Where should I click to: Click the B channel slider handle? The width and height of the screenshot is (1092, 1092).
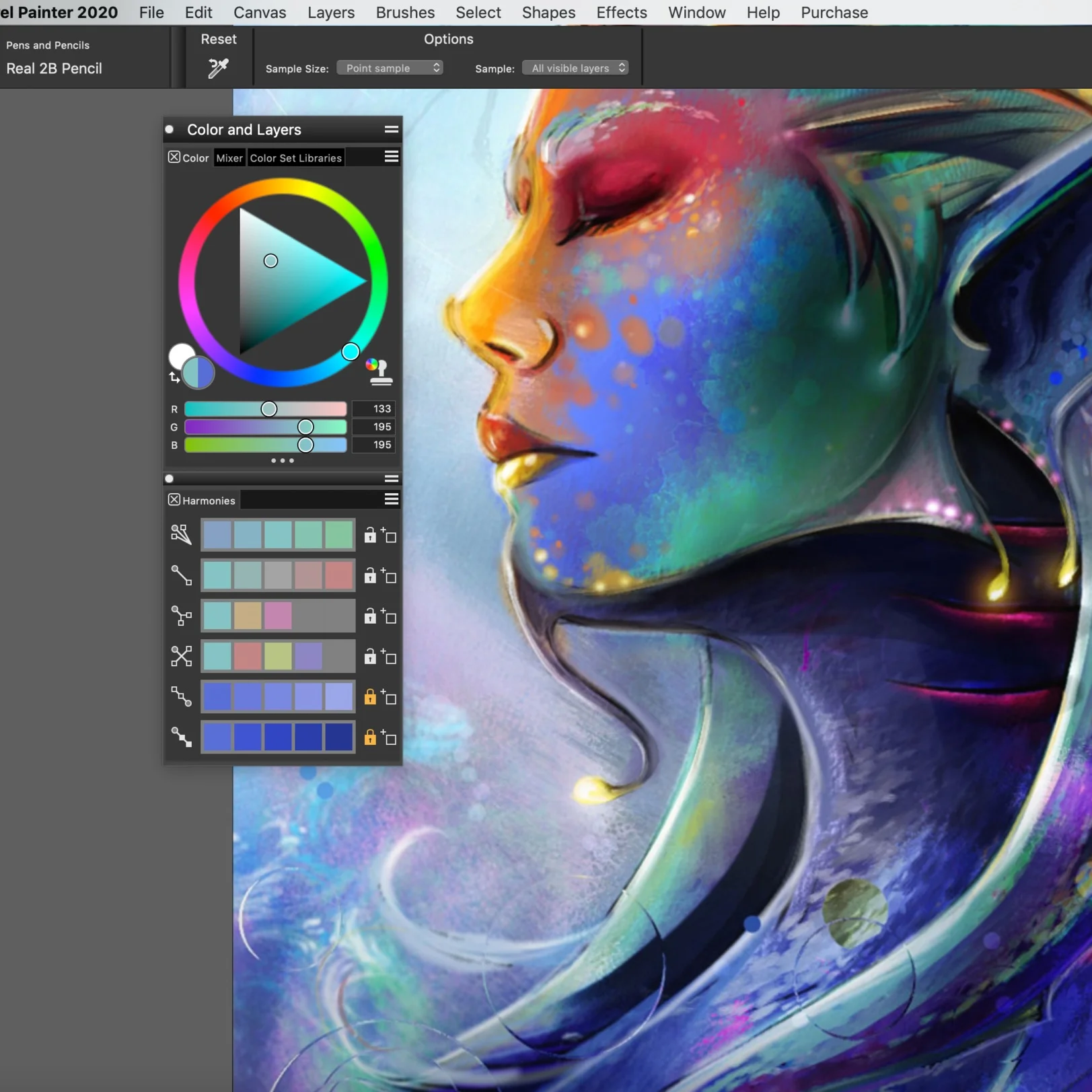click(305, 445)
